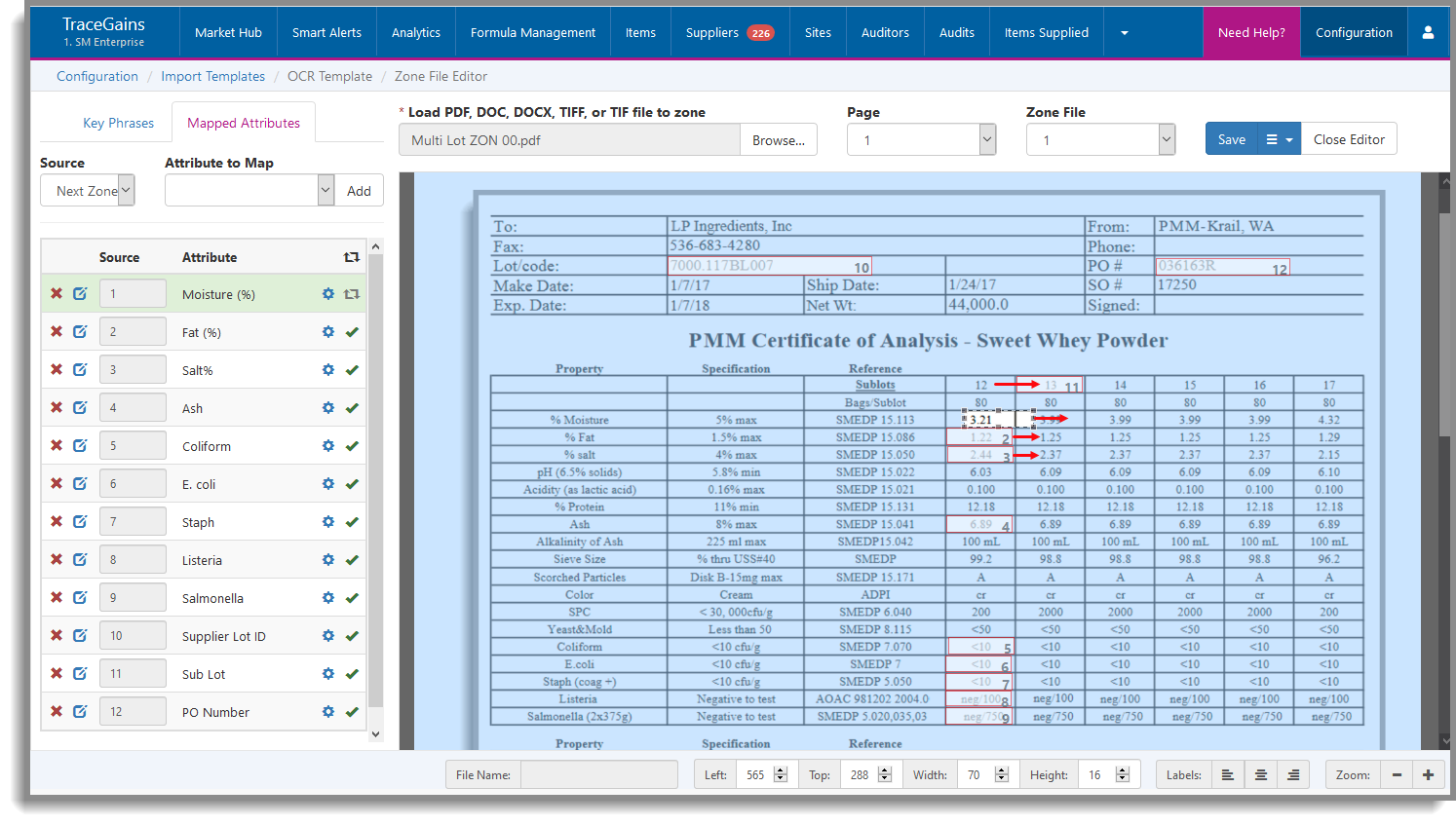1456x825 pixels.
Task: Align labels left
Action: 1228,774
